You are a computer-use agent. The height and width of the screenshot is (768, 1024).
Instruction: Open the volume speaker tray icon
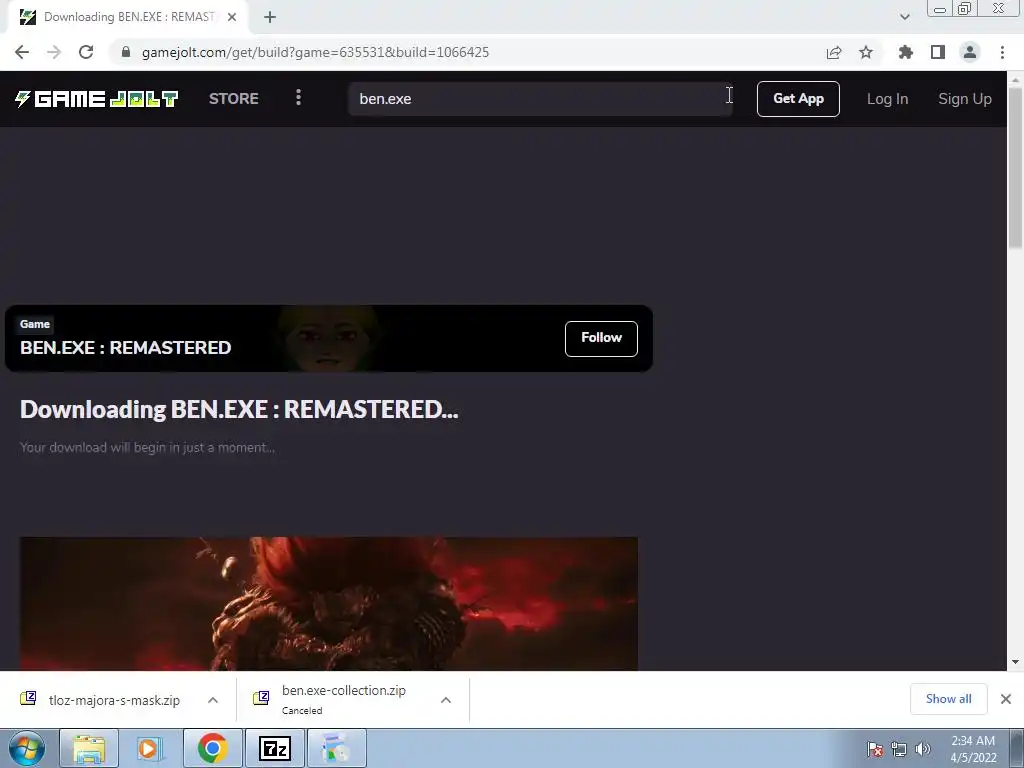point(922,749)
